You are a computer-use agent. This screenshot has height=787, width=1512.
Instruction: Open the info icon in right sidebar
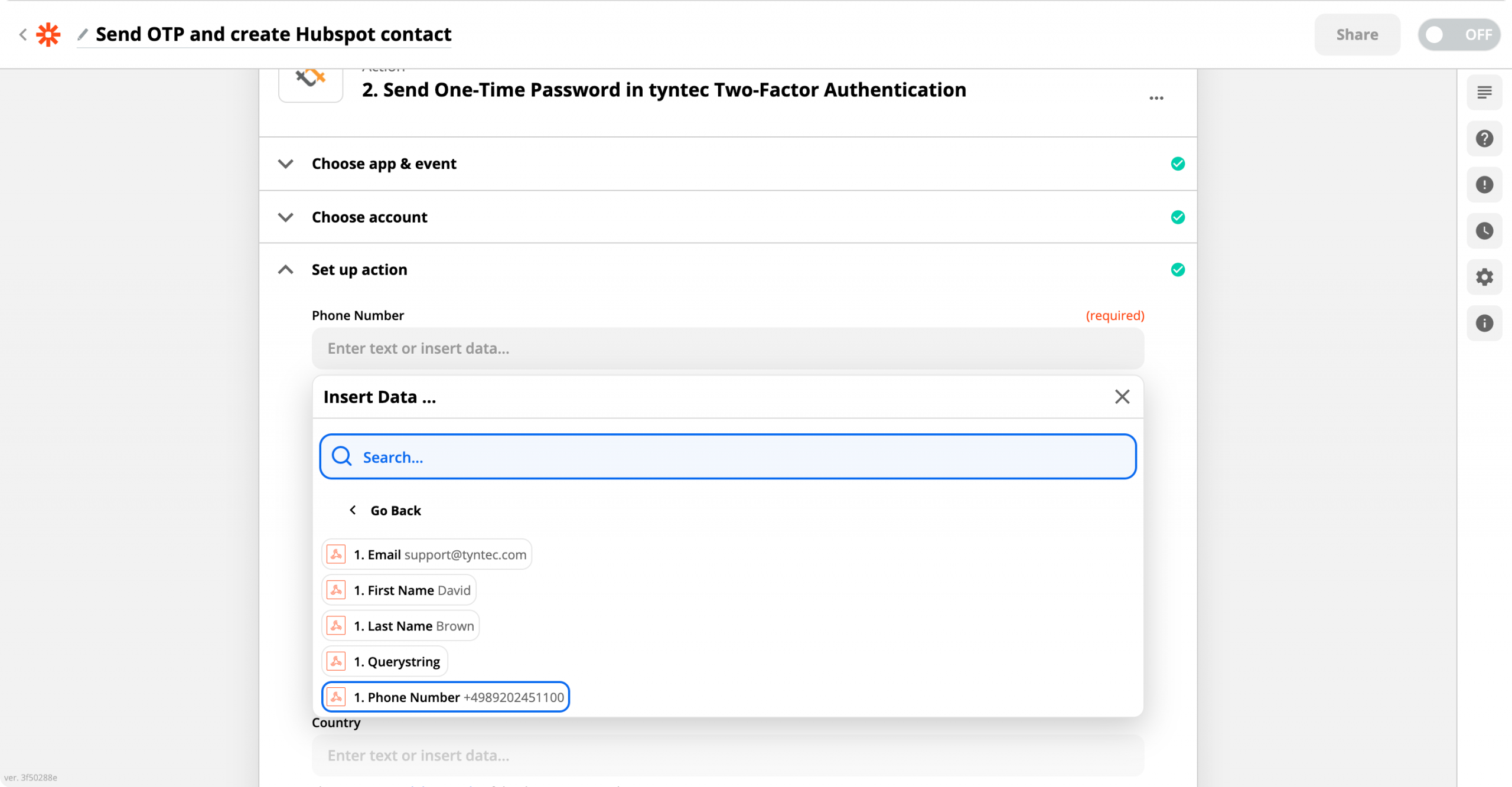[x=1484, y=323]
